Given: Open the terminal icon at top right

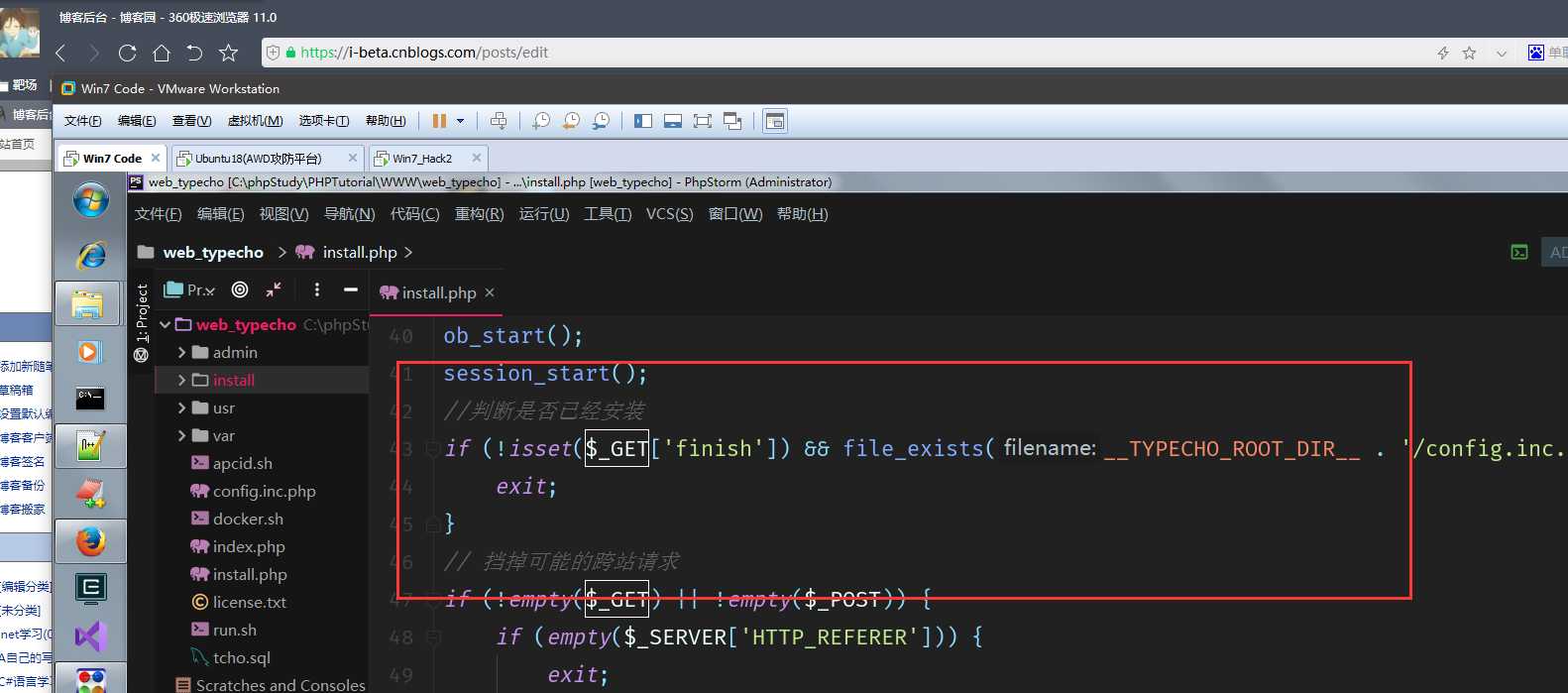Looking at the screenshot, I should (x=1519, y=252).
